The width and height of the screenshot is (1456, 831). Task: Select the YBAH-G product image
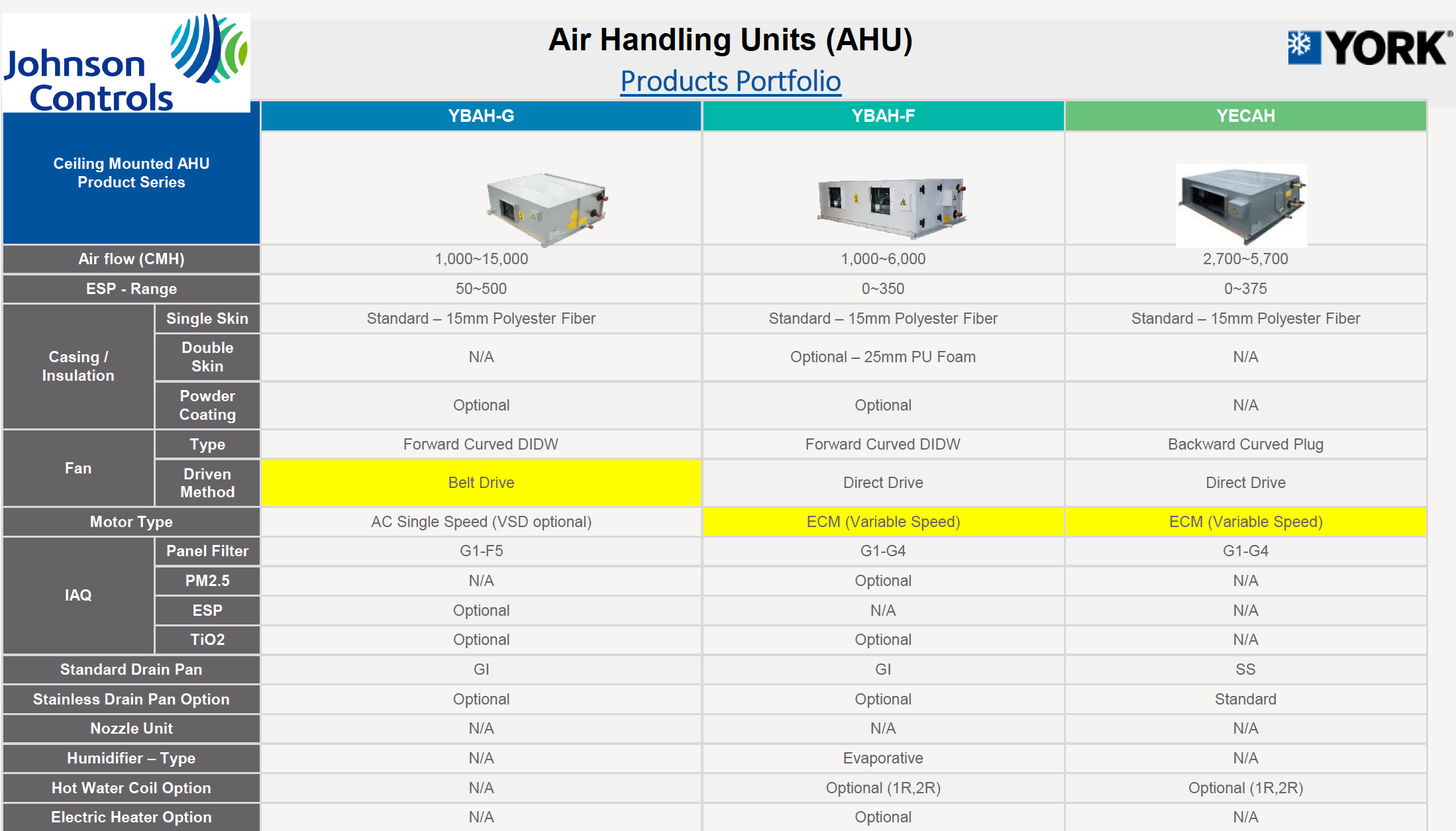click(546, 209)
